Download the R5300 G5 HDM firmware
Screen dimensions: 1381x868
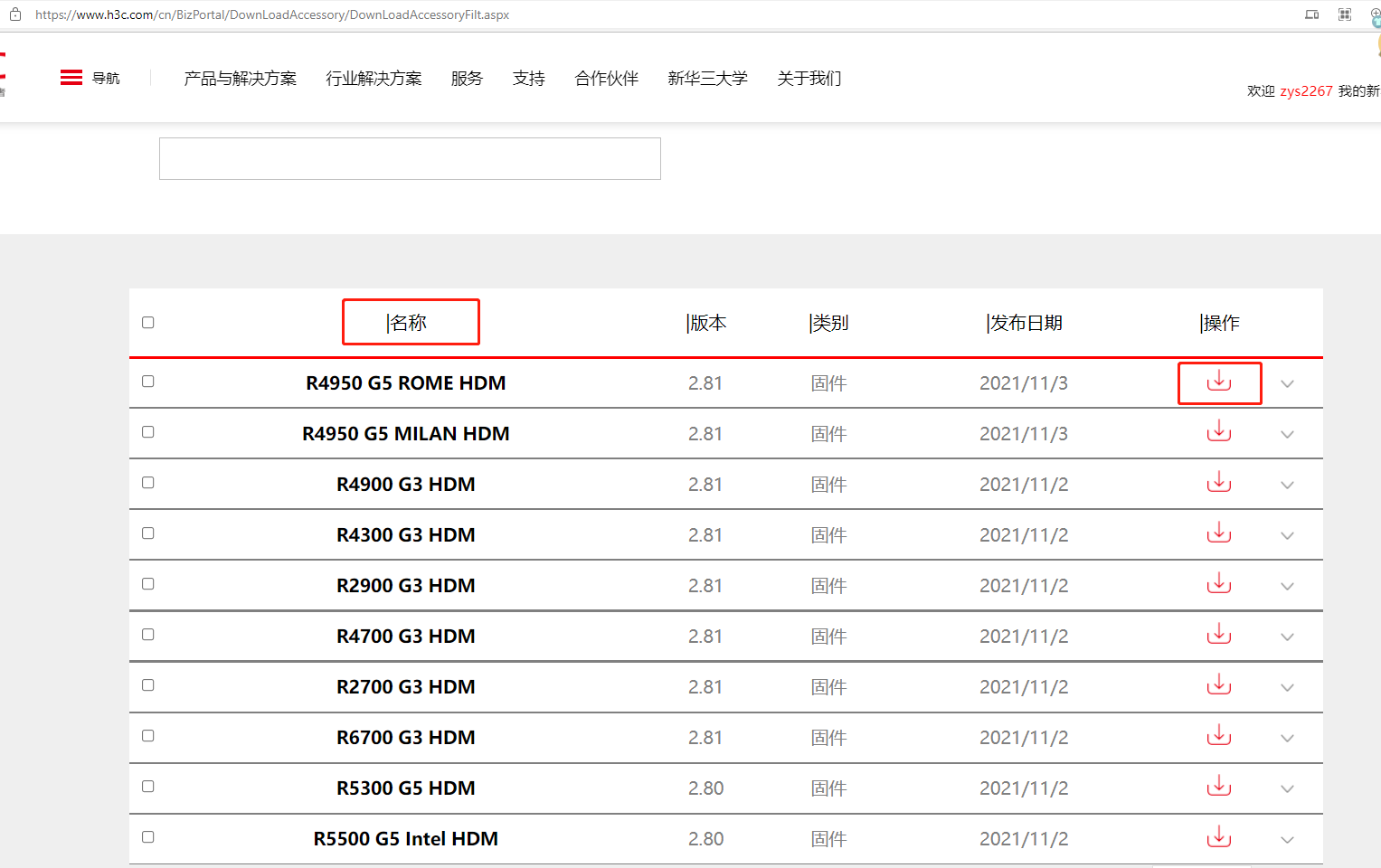coord(1219,786)
